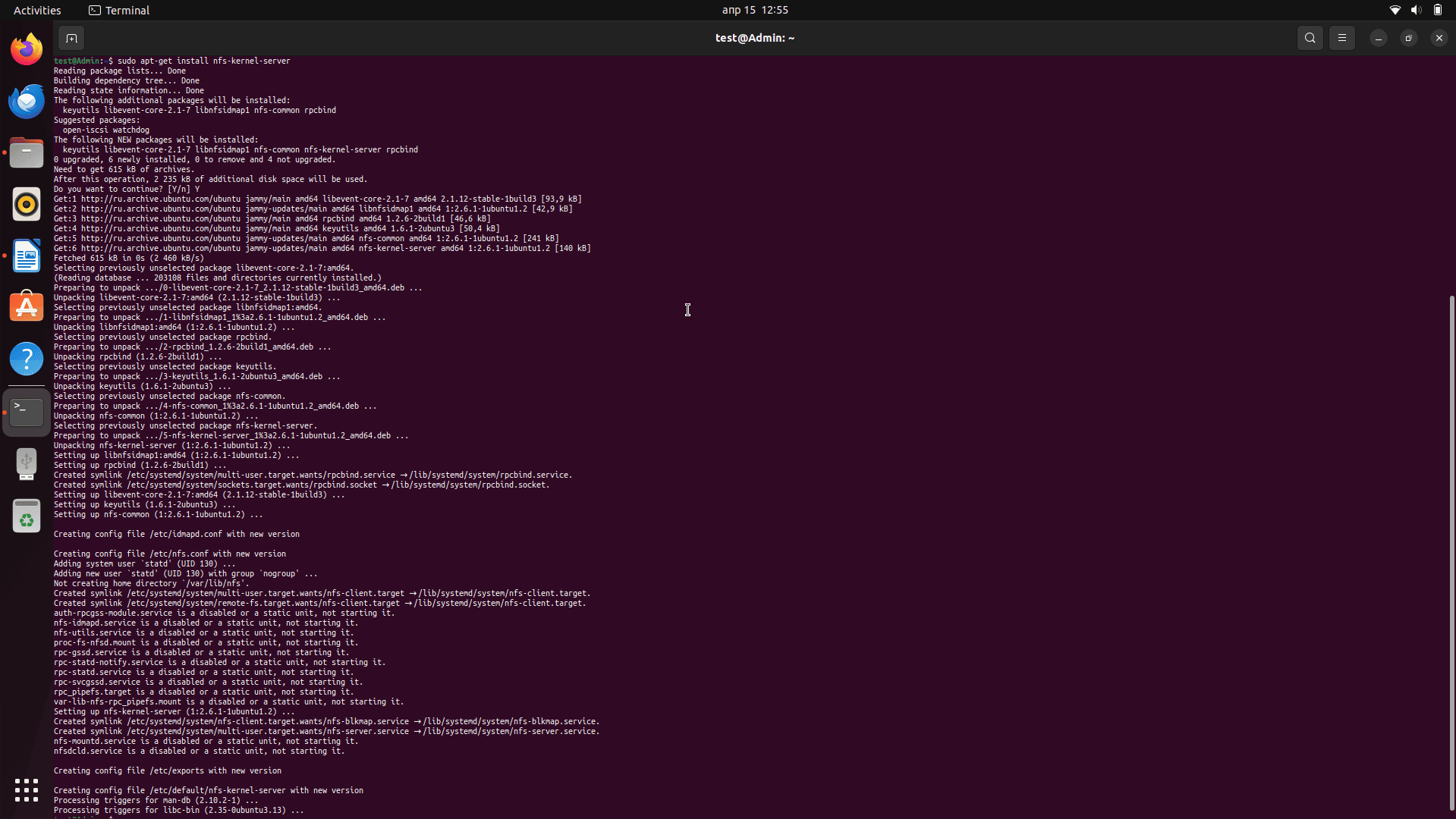Open LibreOffice Writer from dock
The height and width of the screenshot is (819, 1456).
(27, 256)
